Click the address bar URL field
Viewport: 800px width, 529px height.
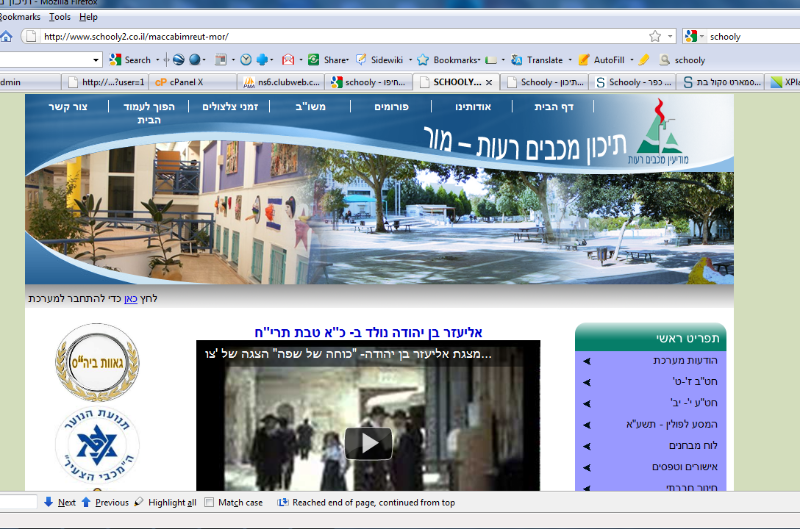[342, 37]
